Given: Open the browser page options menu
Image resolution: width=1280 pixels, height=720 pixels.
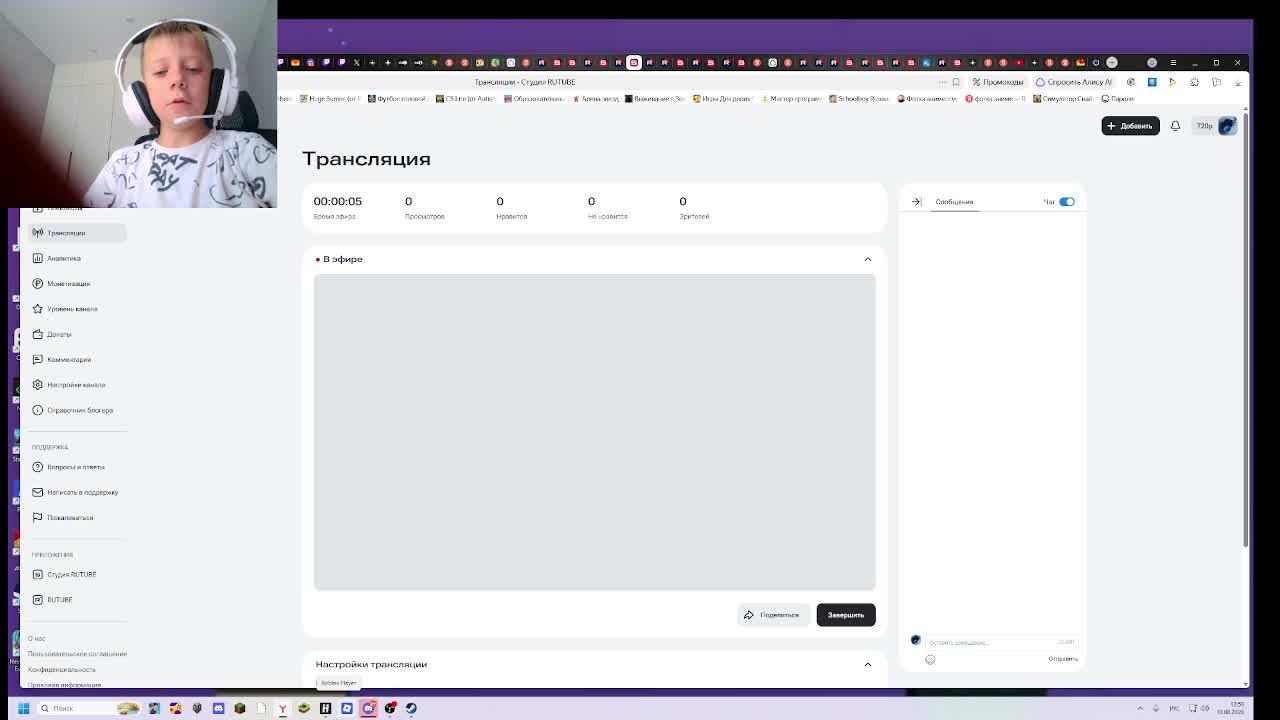Looking at the screenshot, I should (942, 82).
